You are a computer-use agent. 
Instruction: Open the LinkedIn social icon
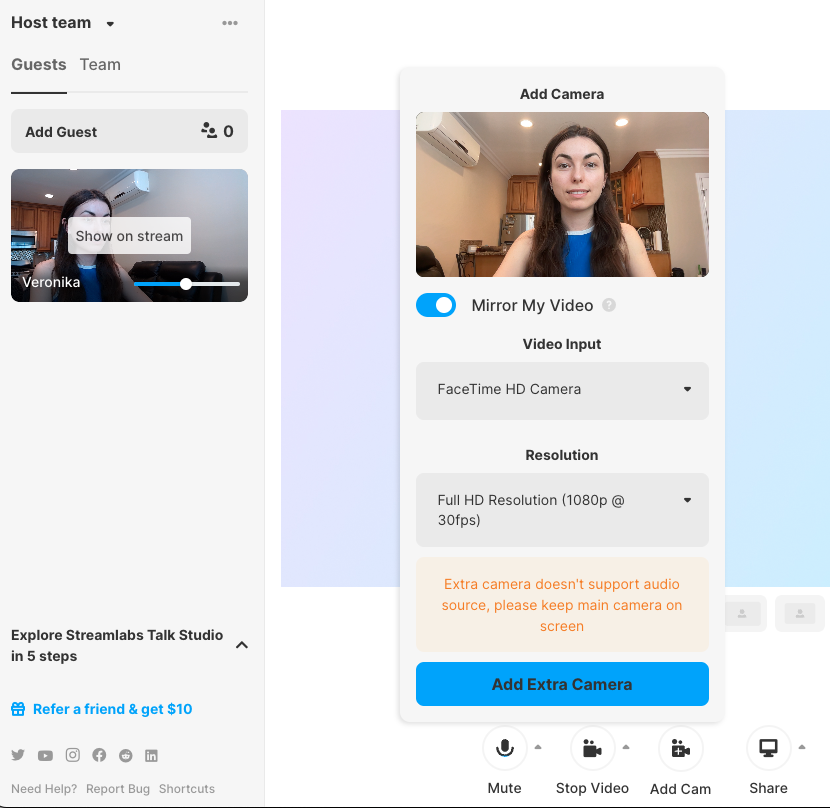pyautogui.click(x=151, y=756)
